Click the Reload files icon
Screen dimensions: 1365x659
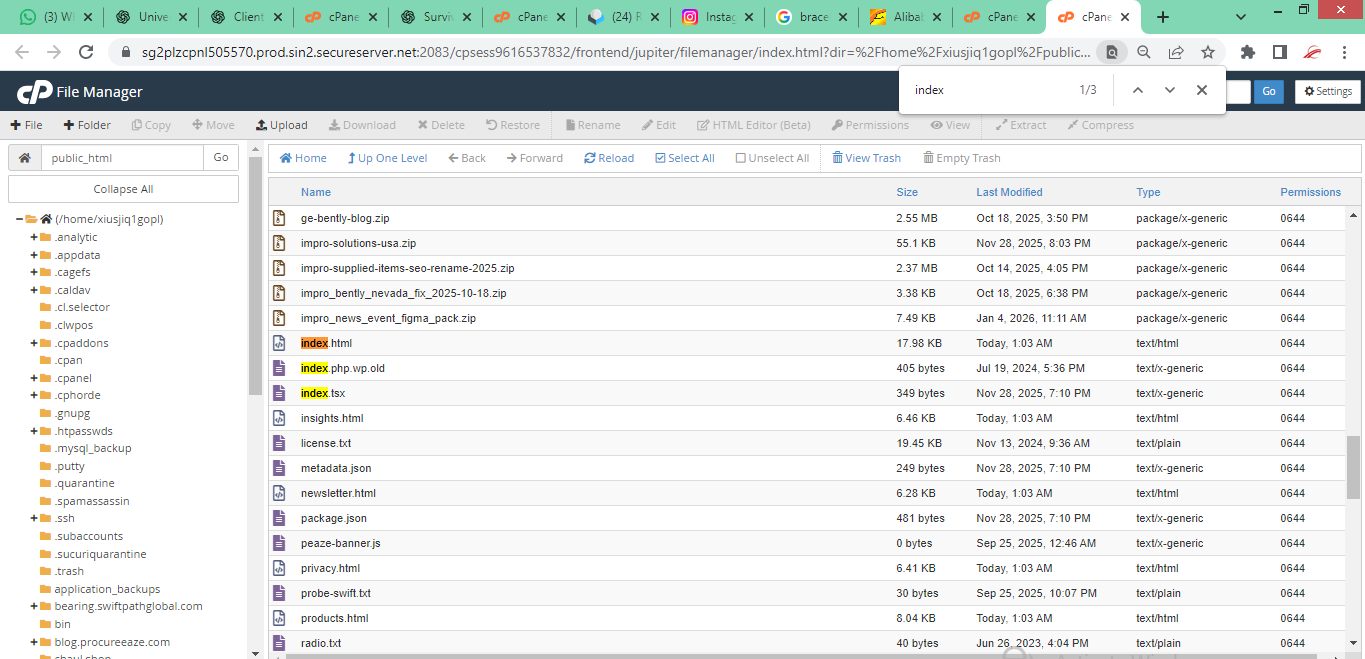[590, 158]
